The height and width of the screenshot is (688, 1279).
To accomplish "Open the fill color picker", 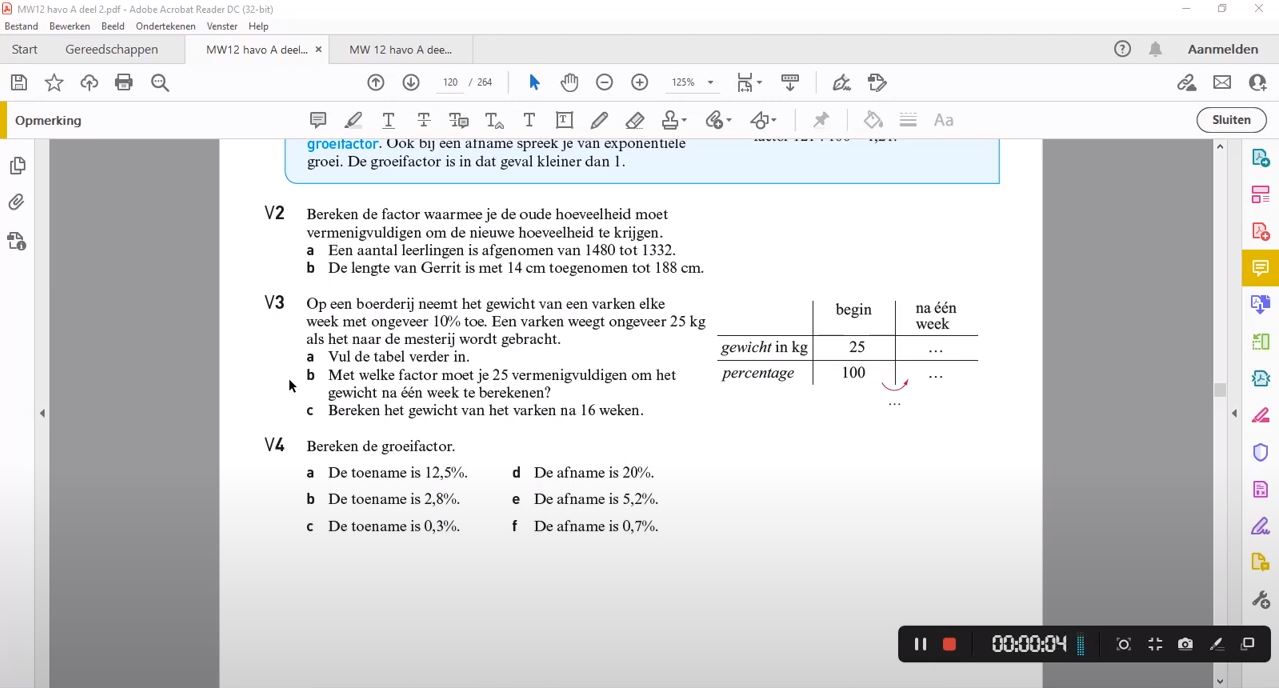I will coord(873,120).
